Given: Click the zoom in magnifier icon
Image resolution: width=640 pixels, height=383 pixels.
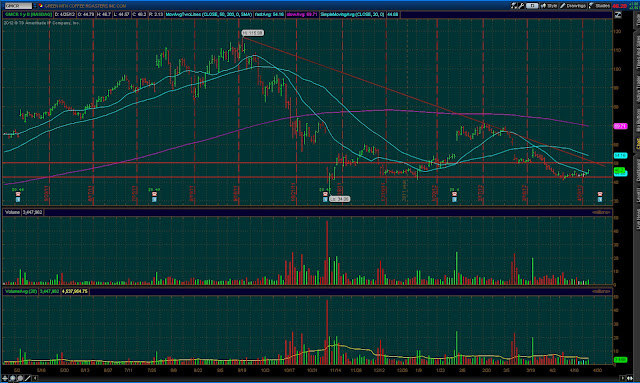Looking at the screenshot, I should tap(13, 378).
